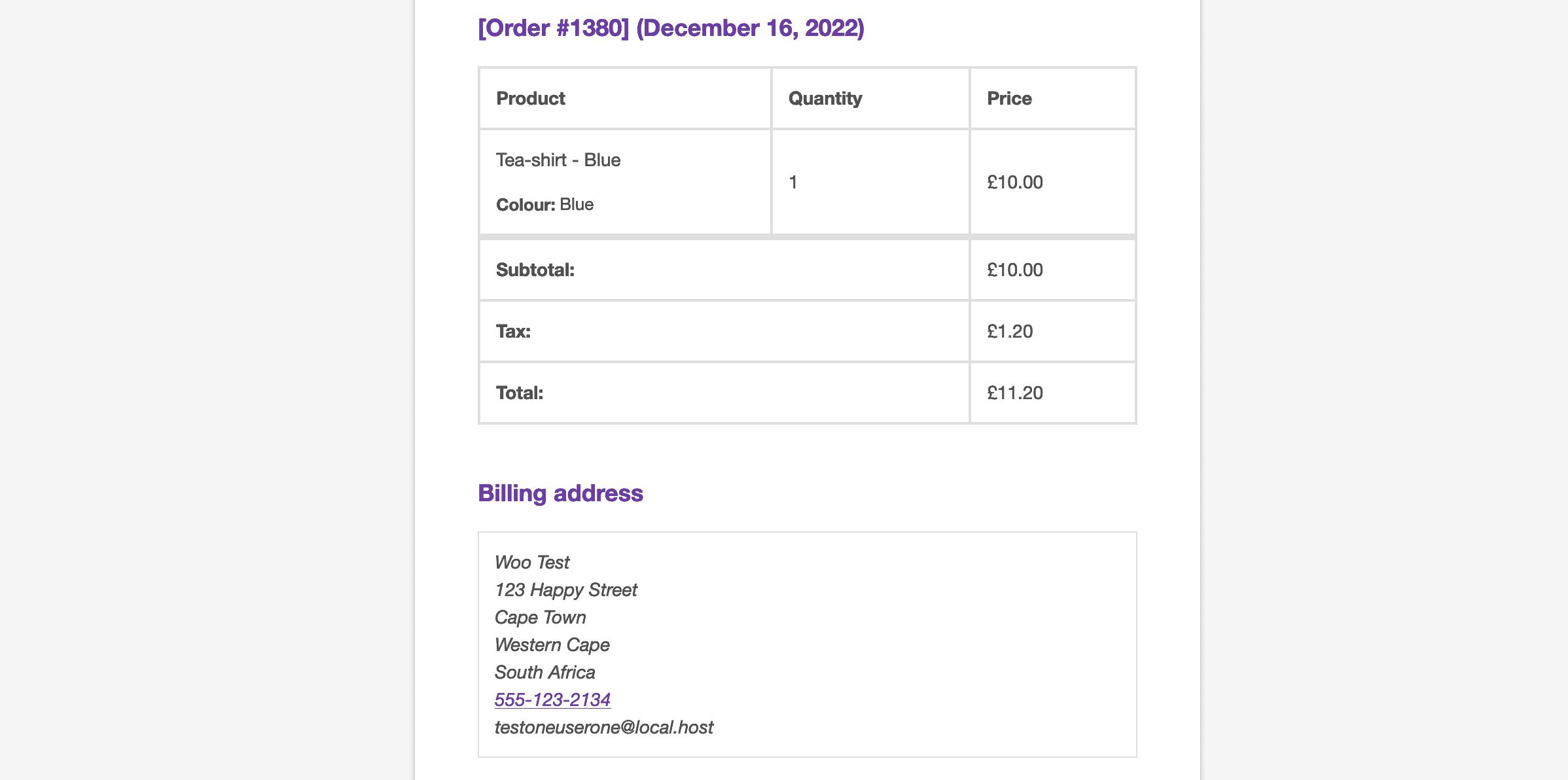
Task: Select the Quantity column header
Action: pos(825,98)
